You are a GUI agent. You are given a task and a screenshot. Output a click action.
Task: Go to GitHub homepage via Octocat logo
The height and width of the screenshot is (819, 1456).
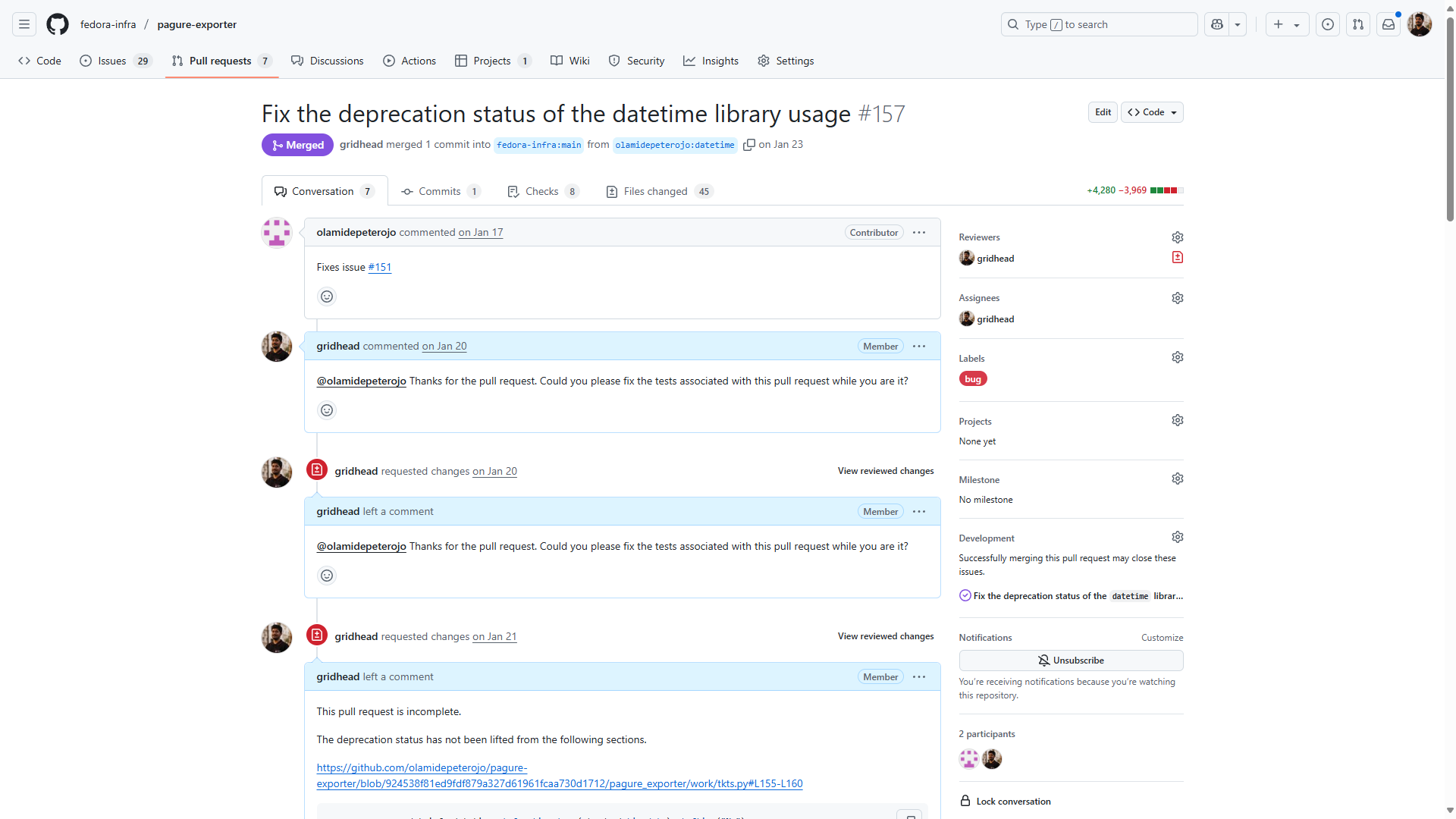[x=58, y=24]
